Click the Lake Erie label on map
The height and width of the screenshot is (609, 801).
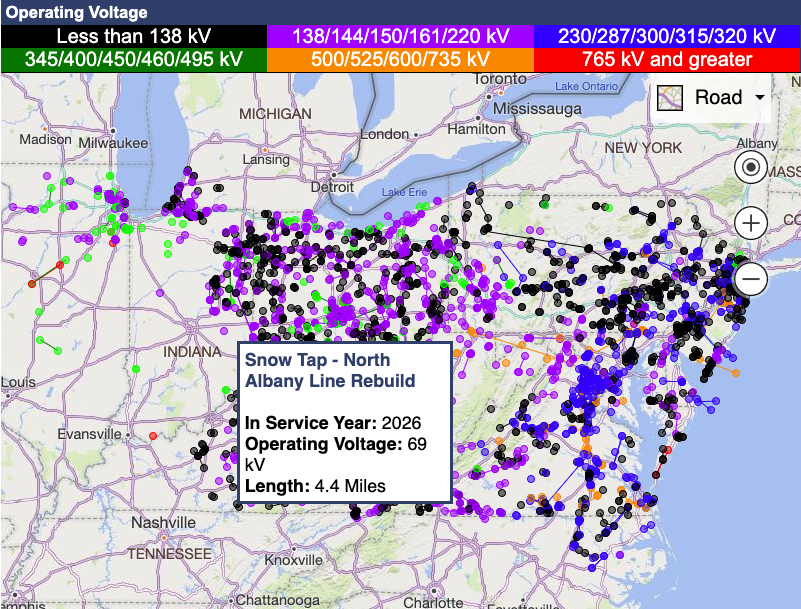coord(404,192)
